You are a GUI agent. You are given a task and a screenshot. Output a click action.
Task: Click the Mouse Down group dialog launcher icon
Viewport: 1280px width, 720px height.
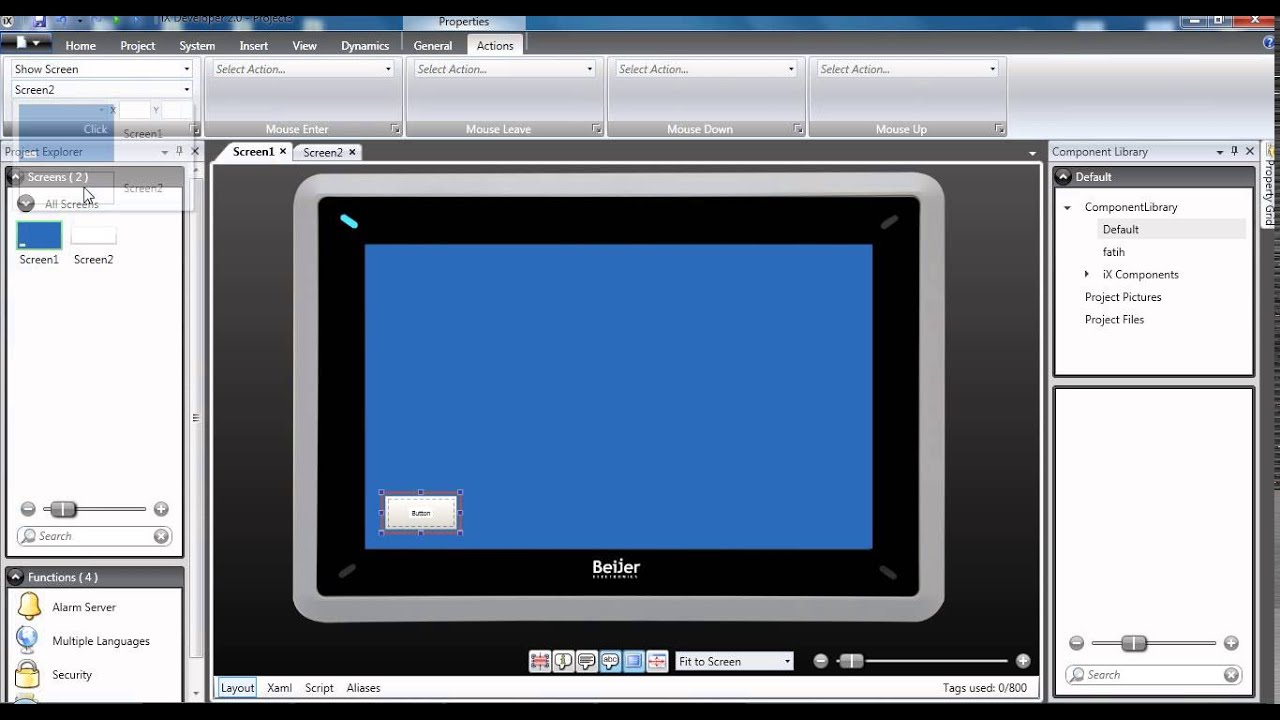point(798,129)
